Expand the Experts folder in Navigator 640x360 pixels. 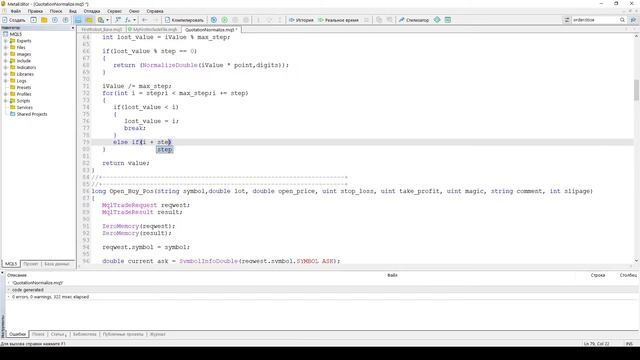(x=6, y=41)
